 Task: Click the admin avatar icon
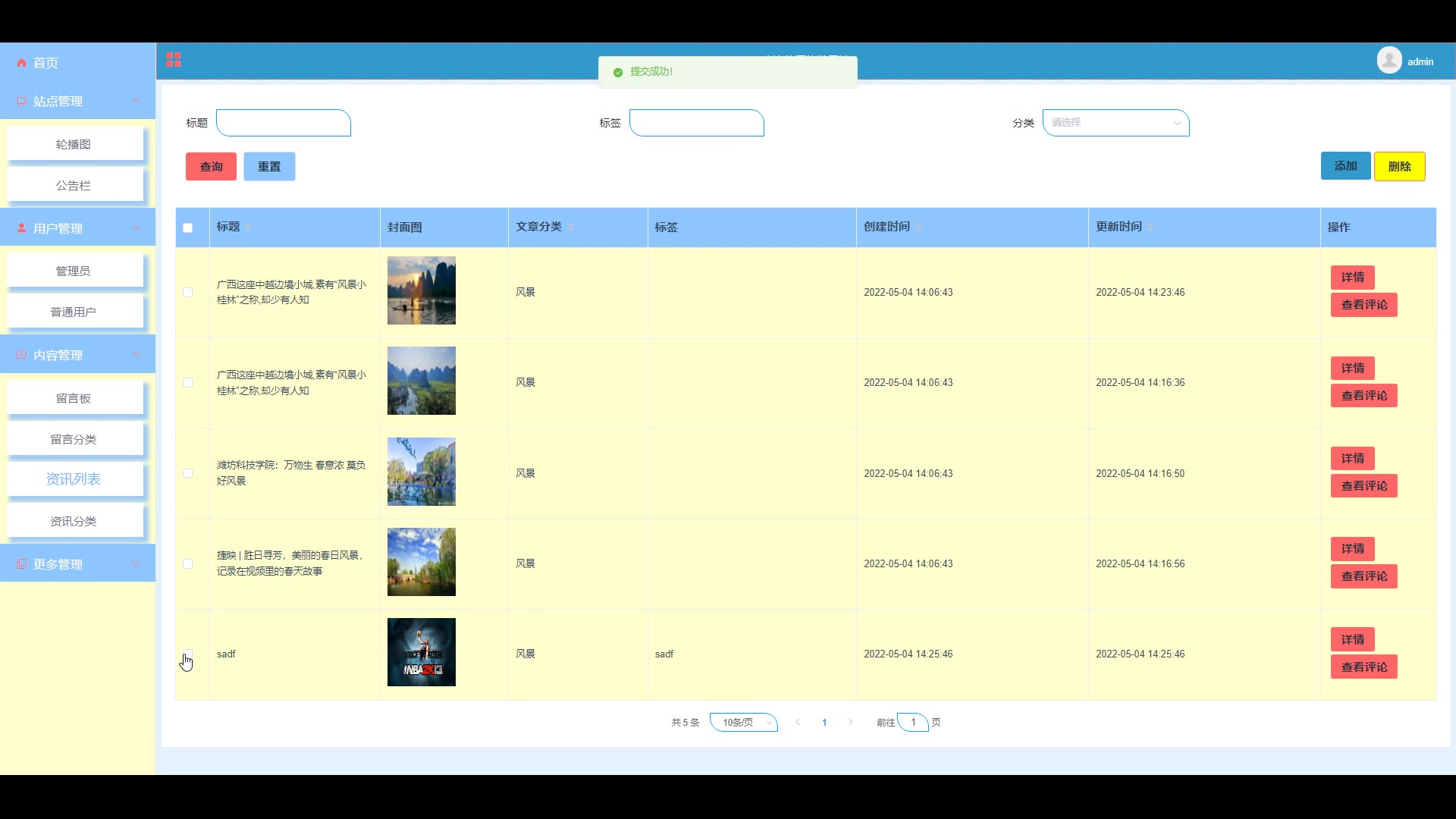[1389, 61]
